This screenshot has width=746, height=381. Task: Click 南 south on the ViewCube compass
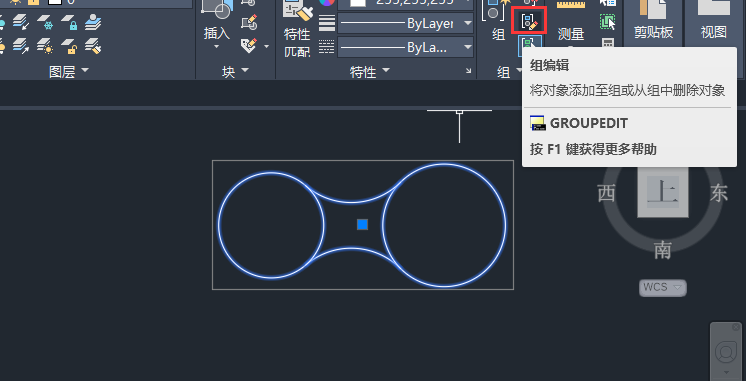662,249
